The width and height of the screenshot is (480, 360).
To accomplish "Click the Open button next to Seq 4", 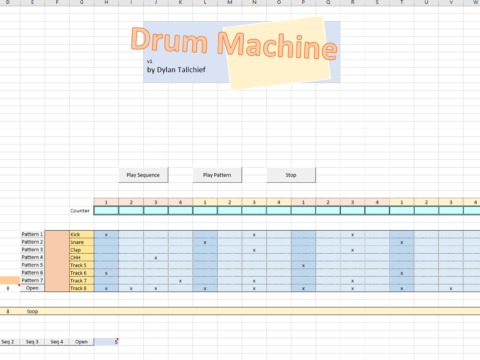I will click(81, 342).
